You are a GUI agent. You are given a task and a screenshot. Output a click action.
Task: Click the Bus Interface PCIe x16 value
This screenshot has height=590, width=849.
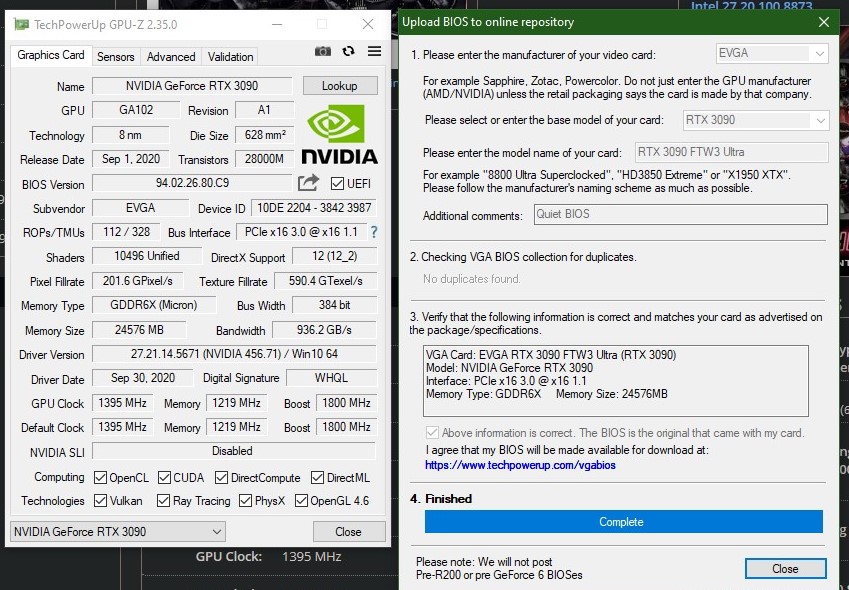301,232
